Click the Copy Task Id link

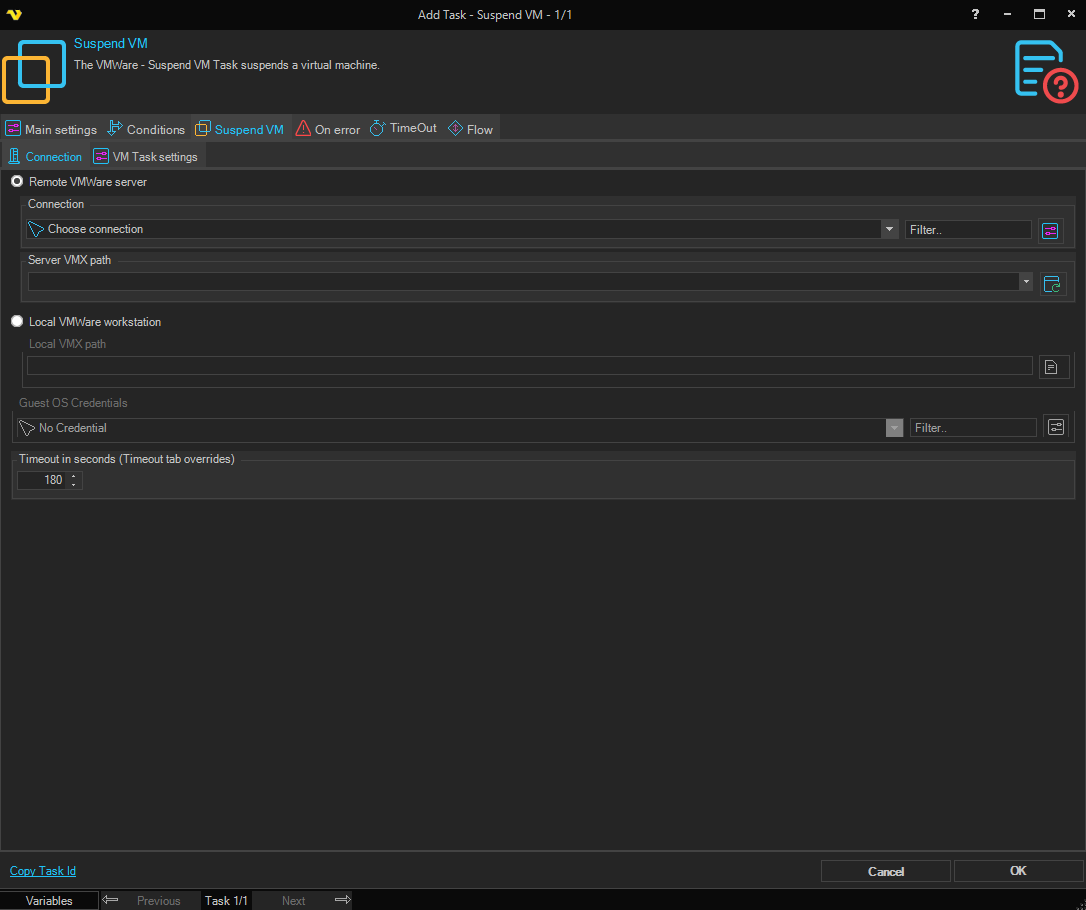tap(43, 871)
